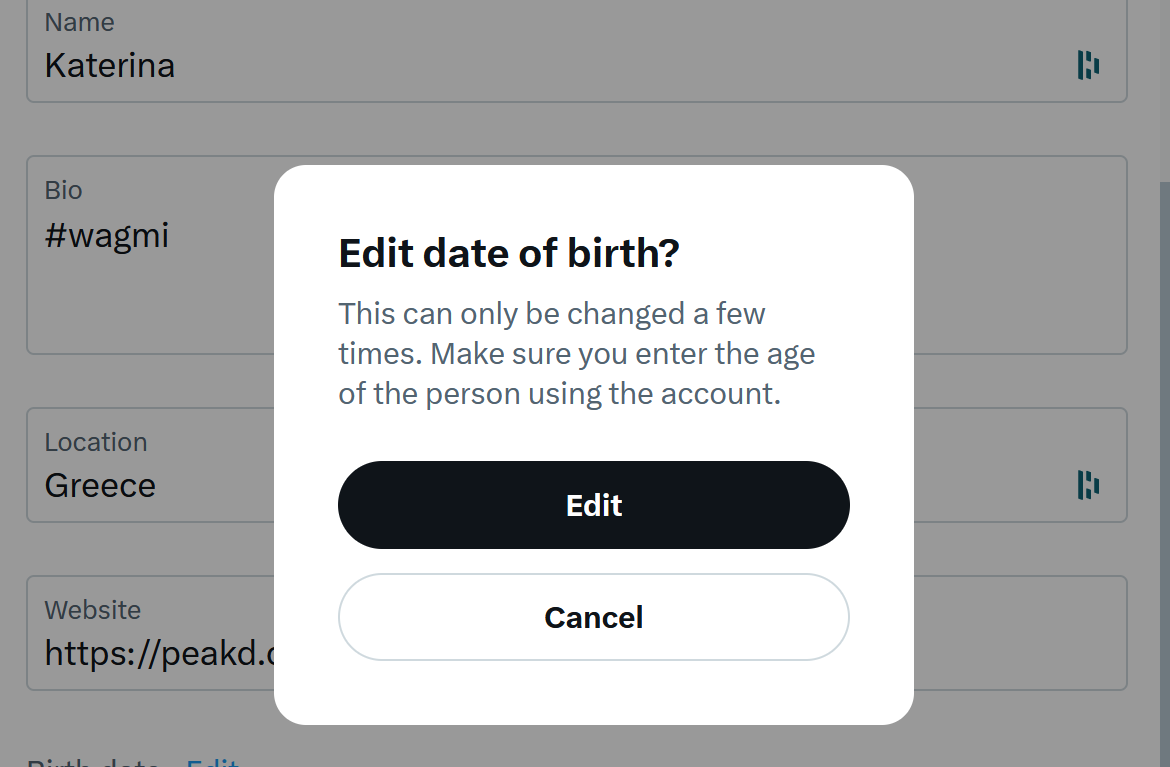Screen dimensions: 1170x767
Task: Open Dashlane autofill icon in Name field
Action: click(x=1088, y=65)
